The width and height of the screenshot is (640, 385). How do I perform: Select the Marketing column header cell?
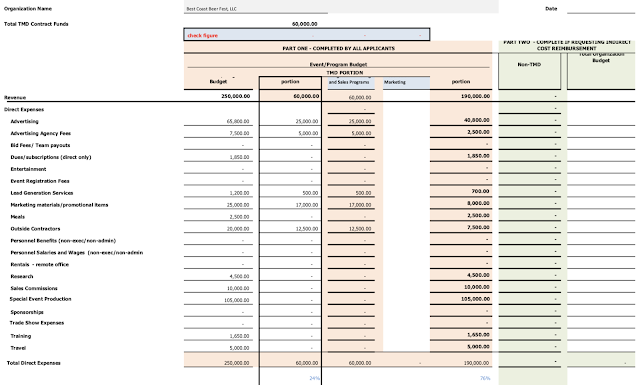tap(406, 82)
